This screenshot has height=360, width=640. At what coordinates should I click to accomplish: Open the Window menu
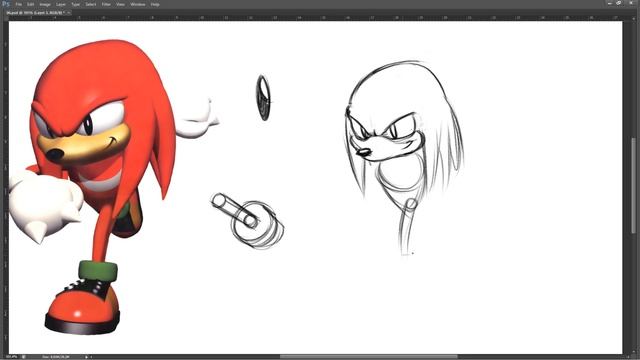coord(138,4)
